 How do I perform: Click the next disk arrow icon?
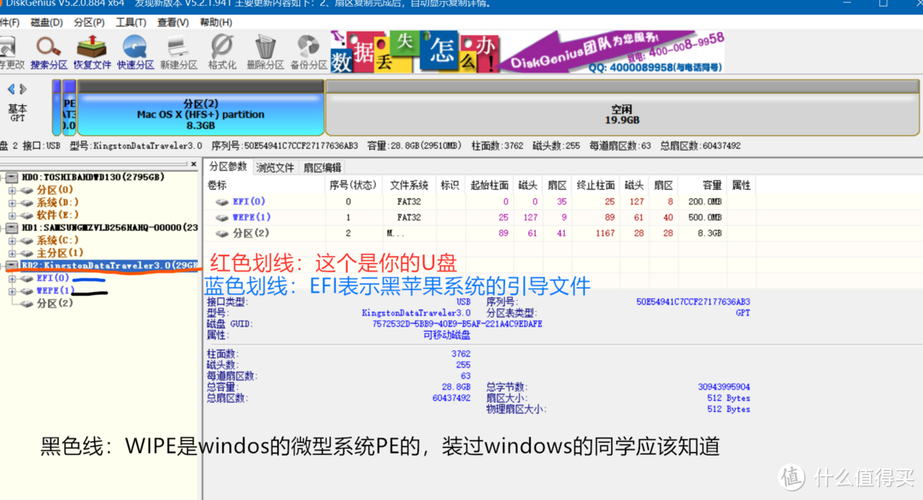(23, 89)
